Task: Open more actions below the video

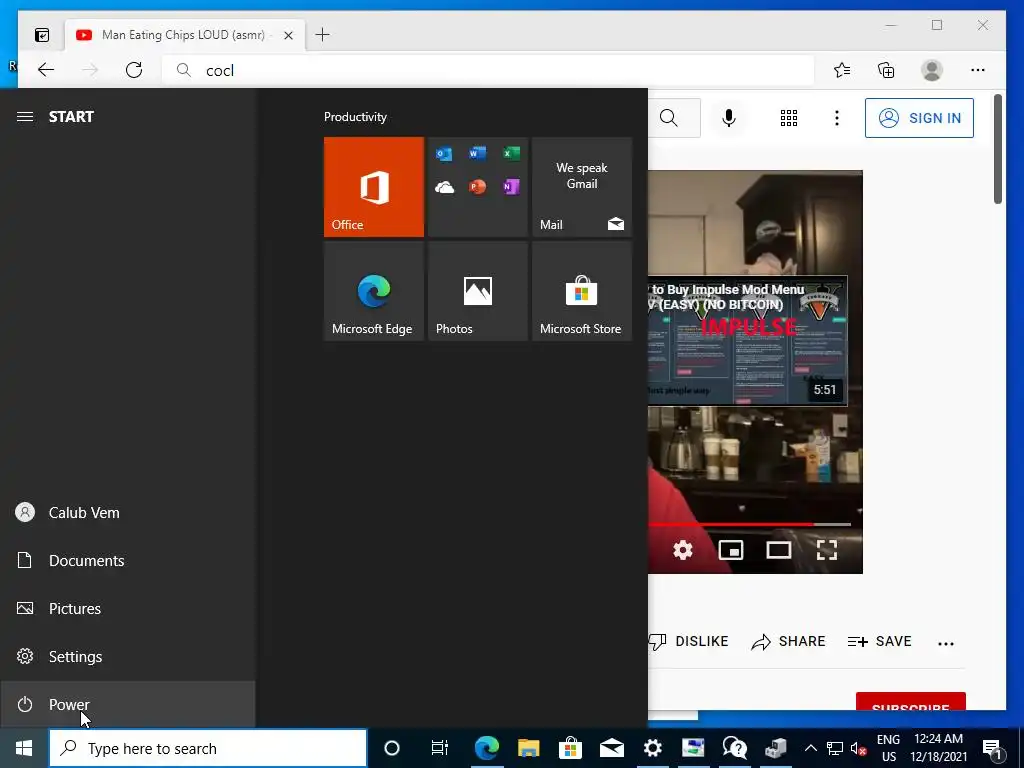Action: [946, 643]
